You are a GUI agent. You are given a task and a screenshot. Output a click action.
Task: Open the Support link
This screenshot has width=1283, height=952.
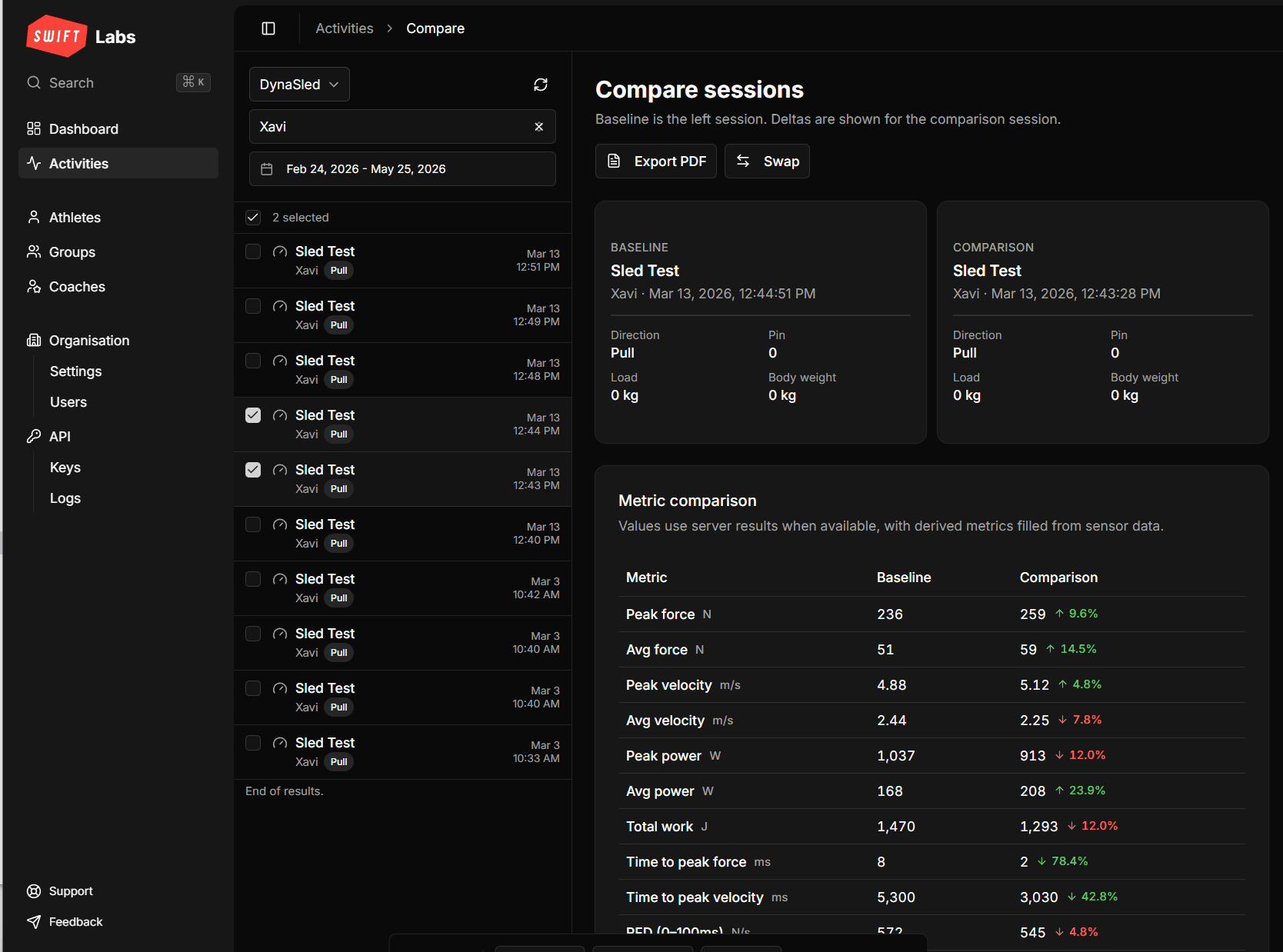pyautogui.click(x=71, y=891)
